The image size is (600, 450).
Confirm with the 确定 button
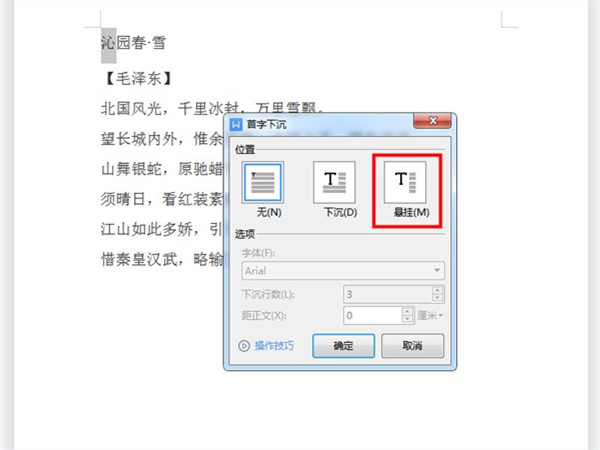[343, 346]
